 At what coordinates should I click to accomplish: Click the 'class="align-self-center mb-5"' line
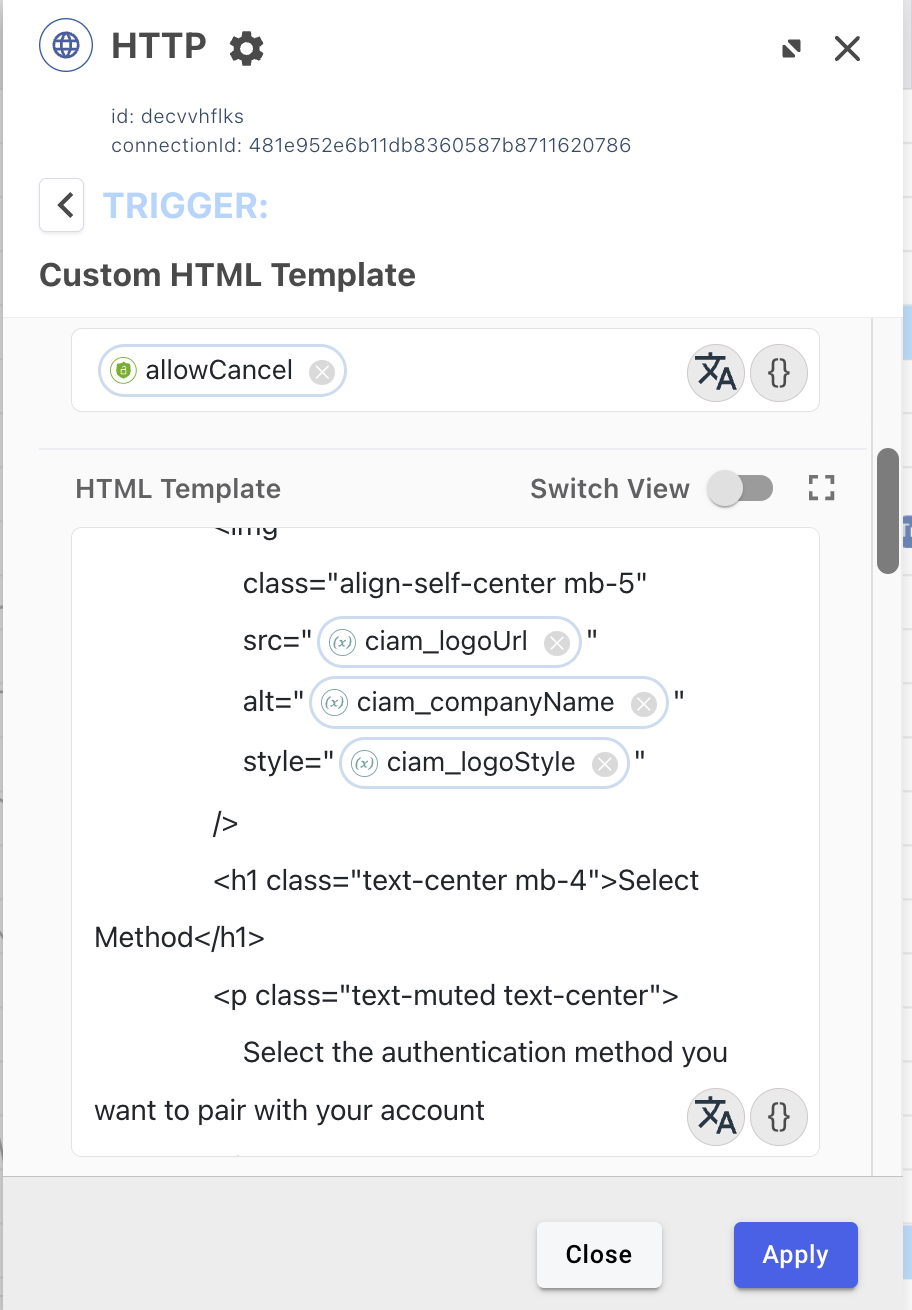coord(445,583)
